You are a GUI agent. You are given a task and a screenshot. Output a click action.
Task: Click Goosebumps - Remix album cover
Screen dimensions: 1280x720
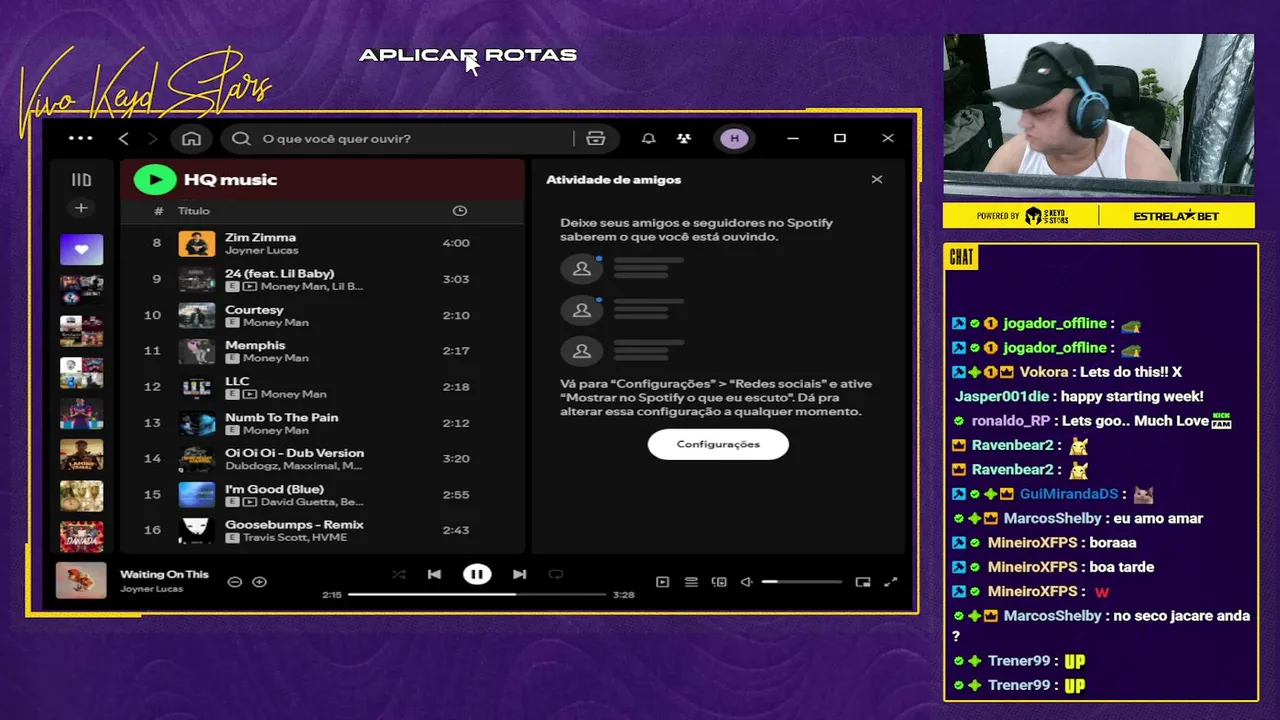tap(197, 531)
